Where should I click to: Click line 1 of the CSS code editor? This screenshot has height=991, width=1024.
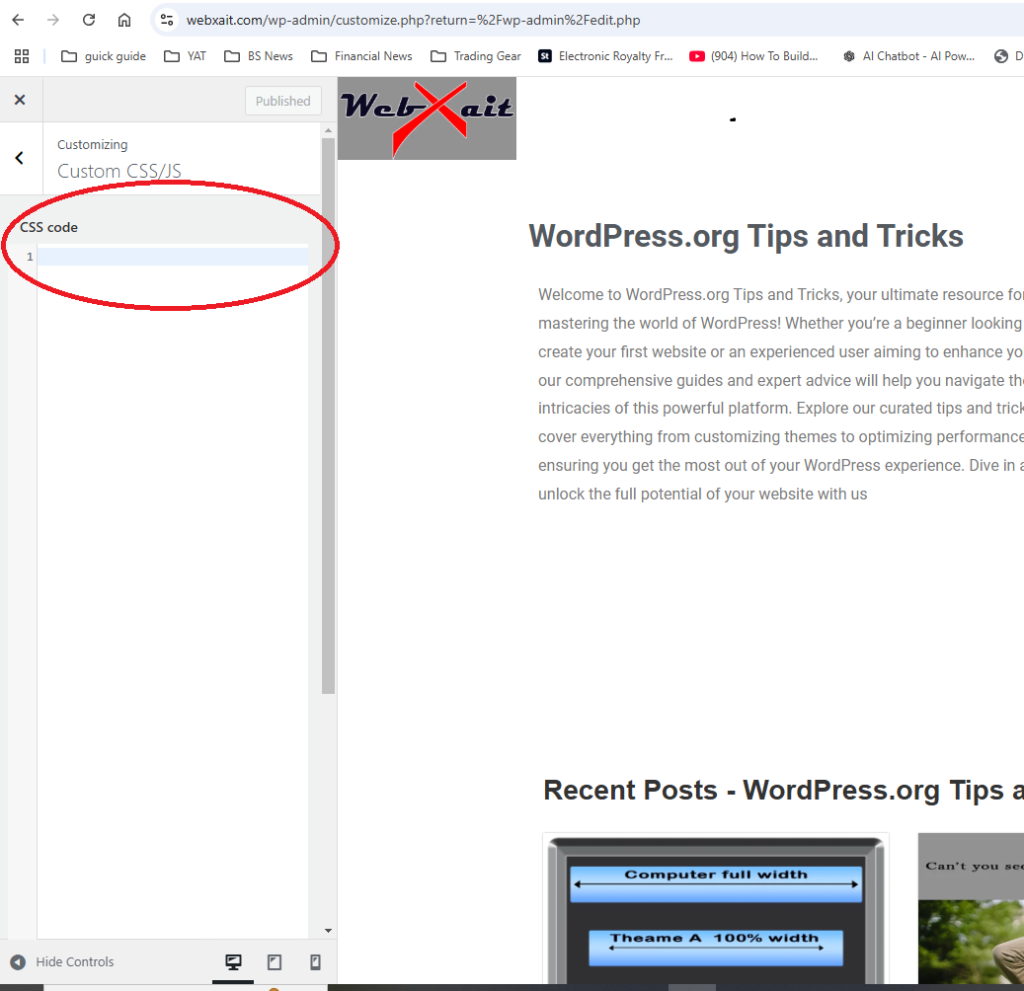pos(172,257)
